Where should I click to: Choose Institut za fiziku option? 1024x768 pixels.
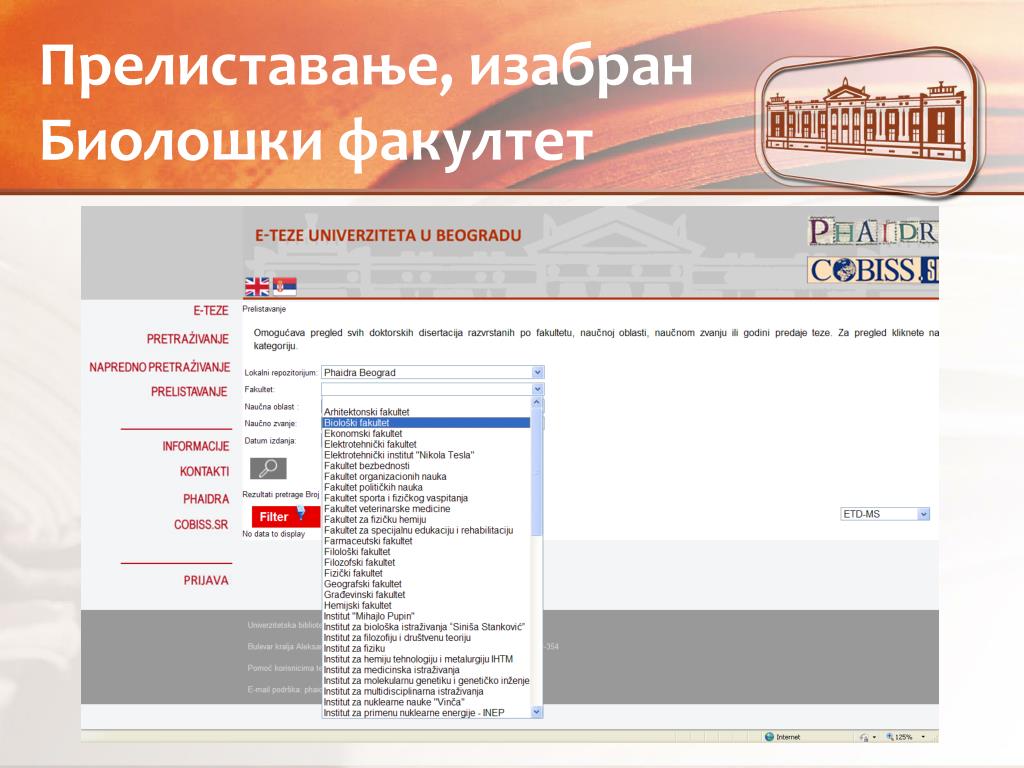coord(426,648)
